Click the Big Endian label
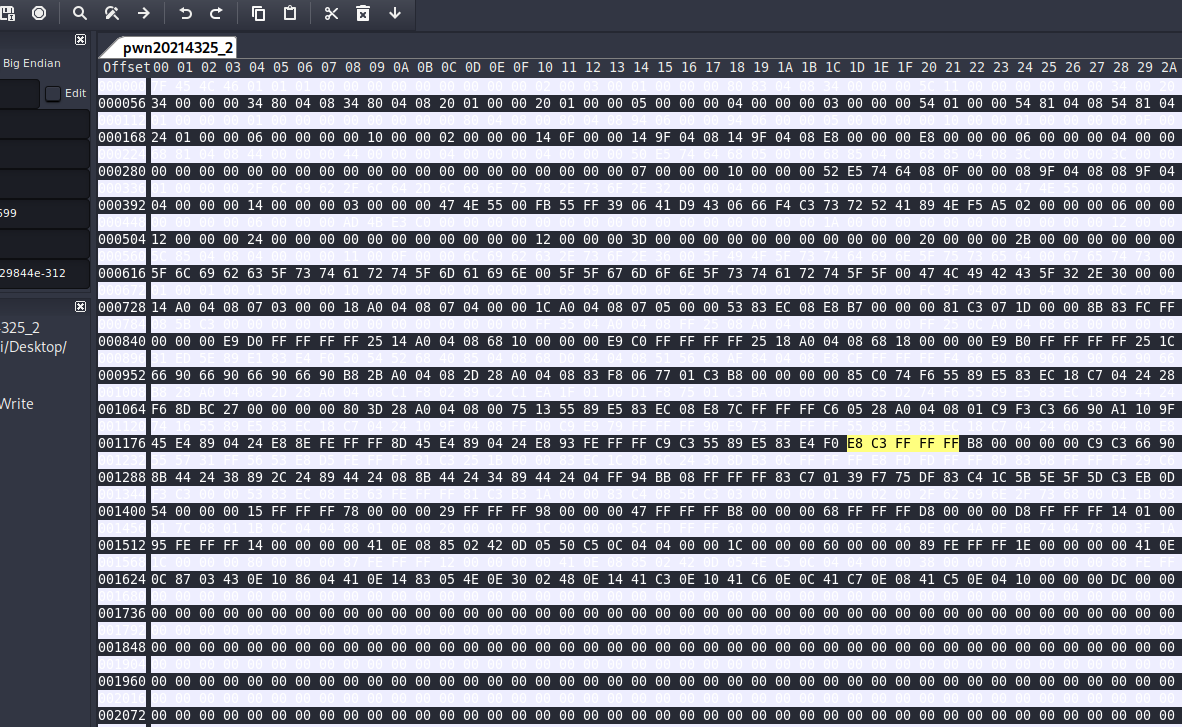Screen dimensions: 1182x727 pos(32,63)
